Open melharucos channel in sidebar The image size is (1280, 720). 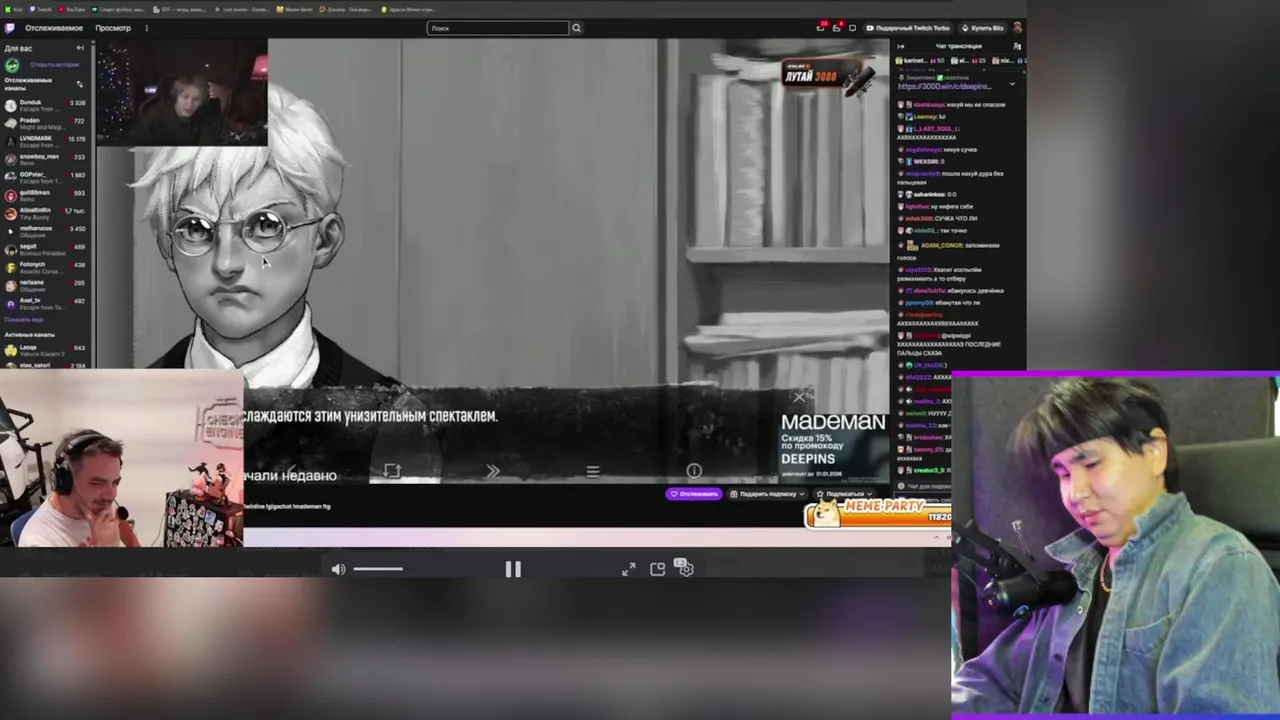tap(46, 231)
